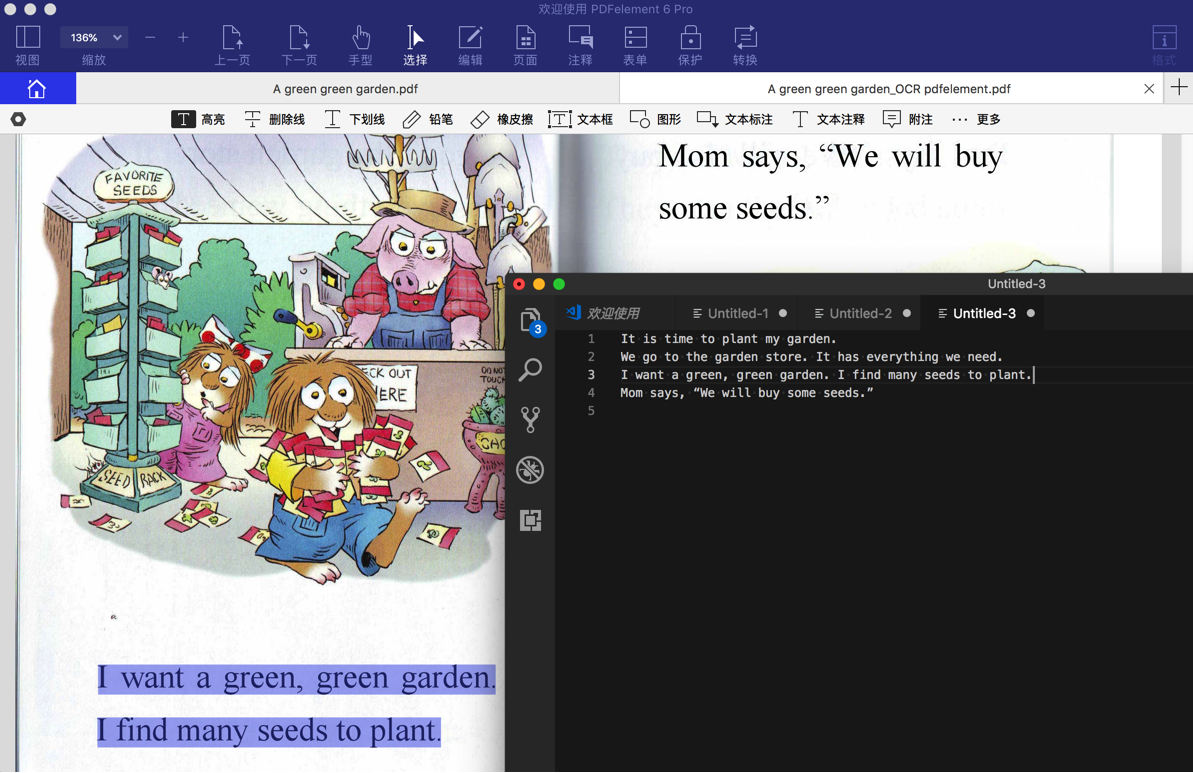Select the 文本框 text box tool

point(580,119)
